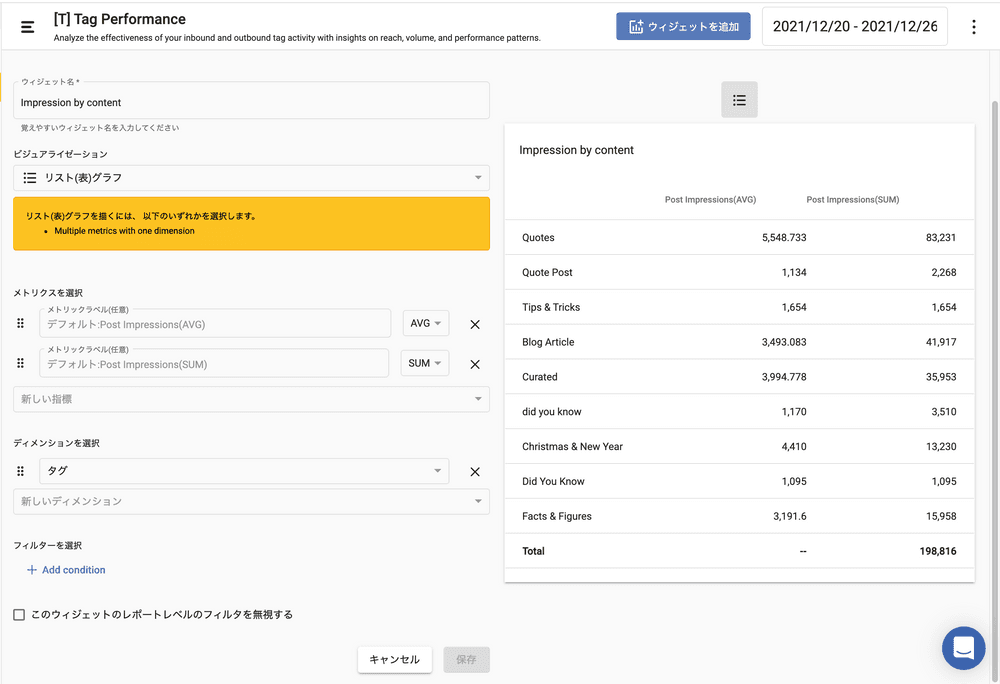The height and width of the screenshot is (684, 1000).
Task: Open the hamburger navigation menu
Action: click(27, 26)
